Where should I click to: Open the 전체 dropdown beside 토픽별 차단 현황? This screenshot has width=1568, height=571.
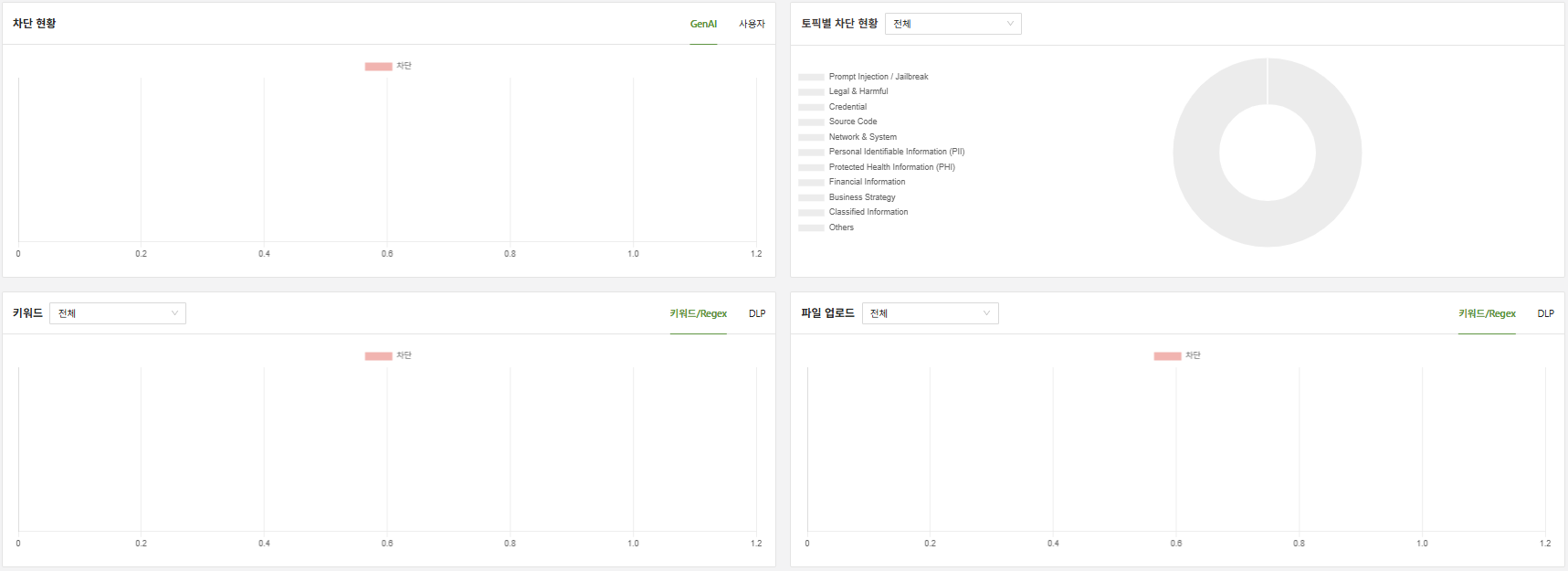click(952, 24)
